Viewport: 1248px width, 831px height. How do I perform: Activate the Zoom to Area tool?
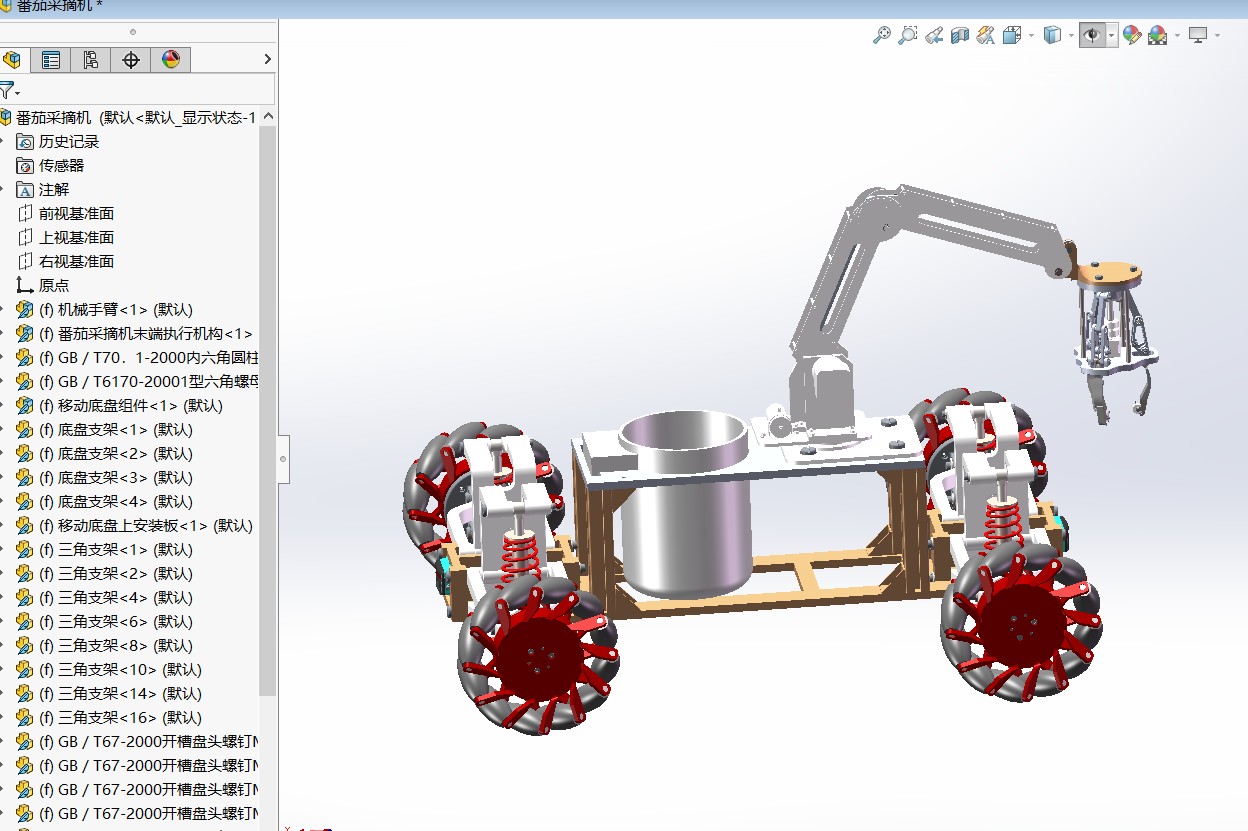pyautogui.click(x=907, y=36)
